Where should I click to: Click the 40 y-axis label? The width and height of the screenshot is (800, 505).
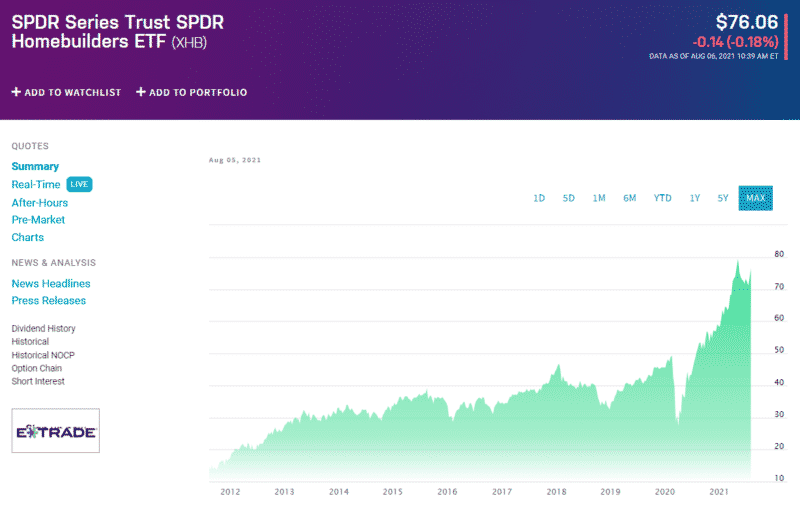[779, 382]
